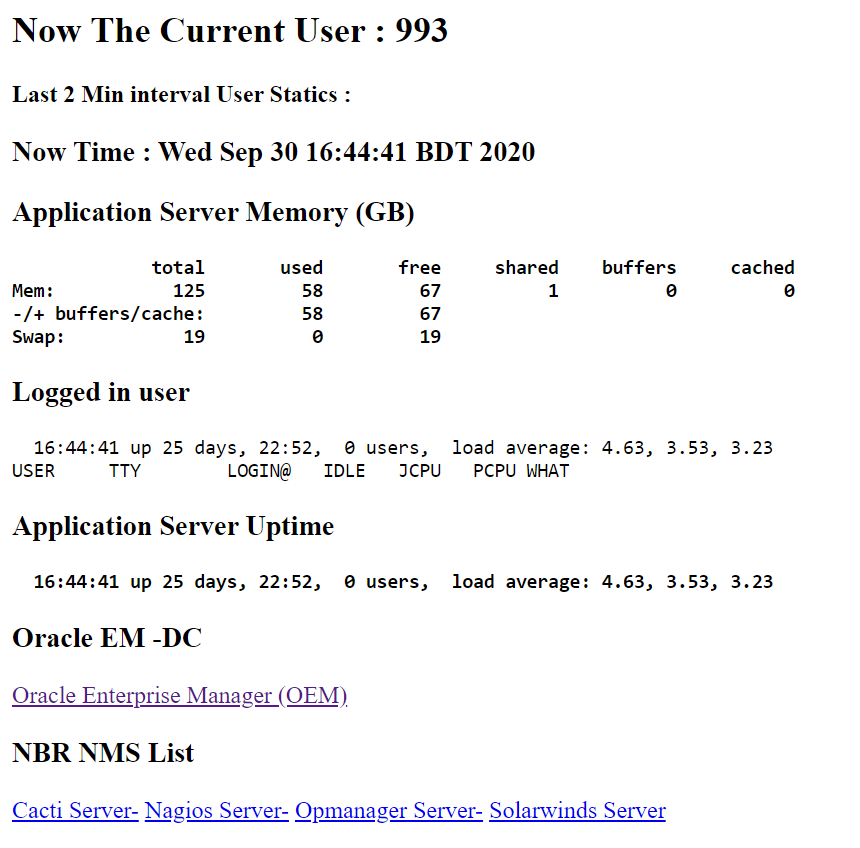Viewport: 860px width, 848px height.
Task: Click the 'Now Time : Wed Sep 30 16:44:41 BDT 2020' text
Action: (x=273, y=152)
